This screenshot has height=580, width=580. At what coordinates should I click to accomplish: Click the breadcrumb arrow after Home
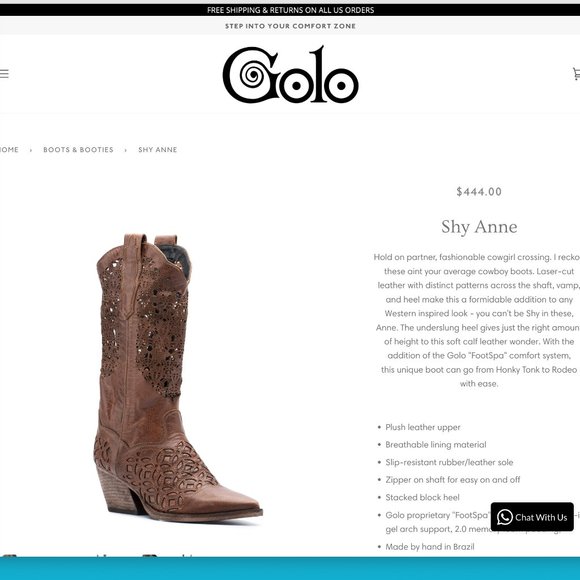click(31, 150)
